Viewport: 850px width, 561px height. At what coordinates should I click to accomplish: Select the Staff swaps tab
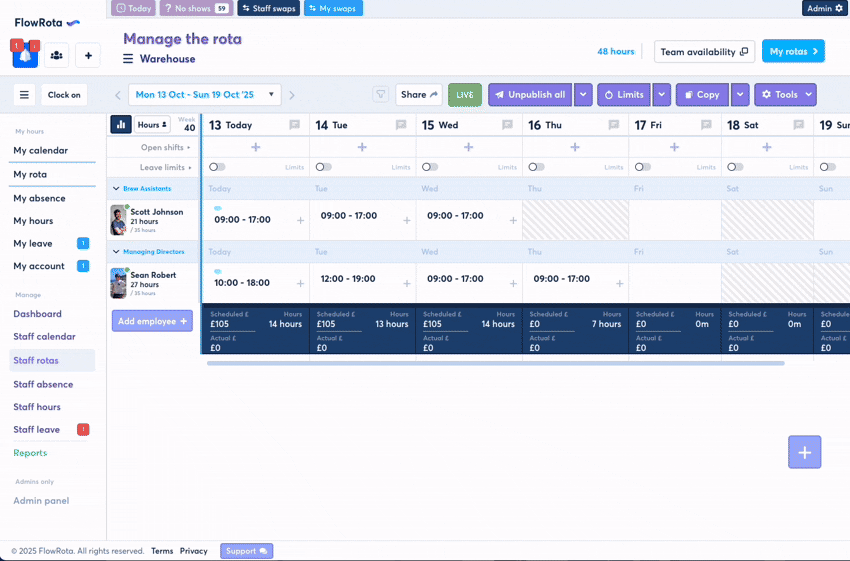coord(268,8)
